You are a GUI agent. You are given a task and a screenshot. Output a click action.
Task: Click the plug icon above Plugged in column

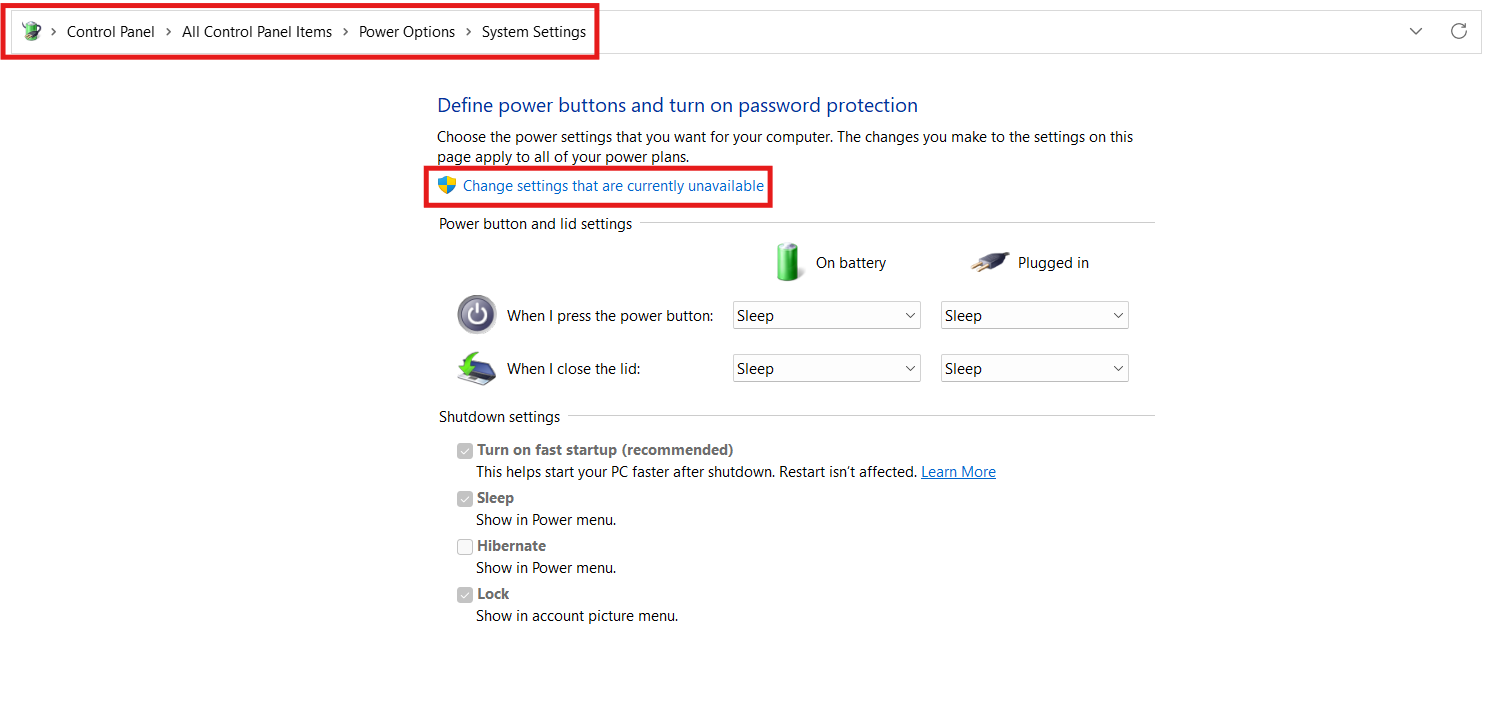tap(989, 262)
